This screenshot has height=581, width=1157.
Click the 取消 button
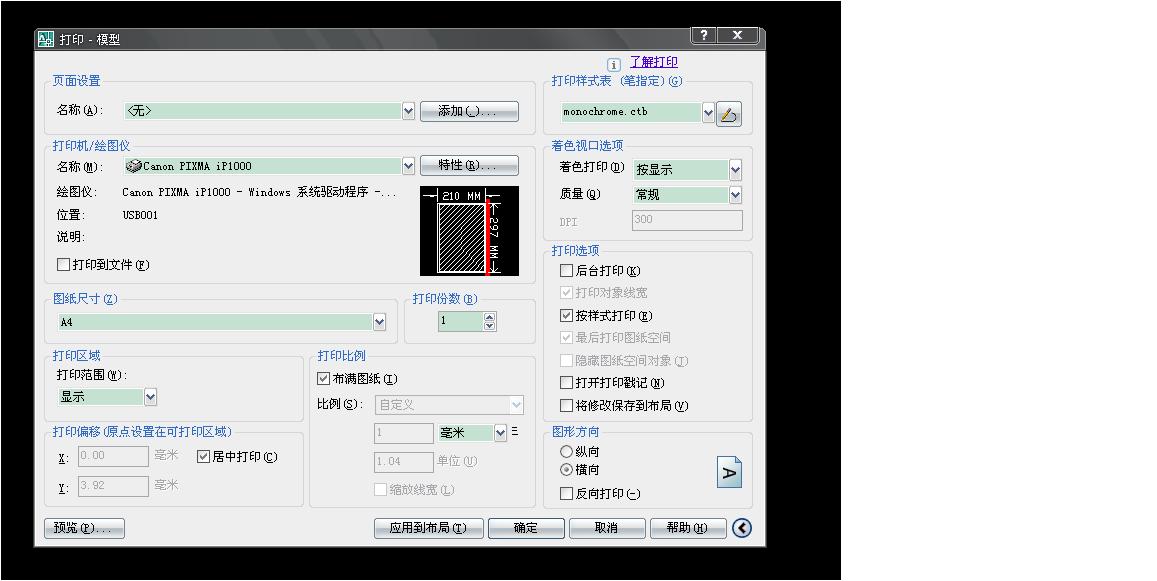click(x=607, y=529)
